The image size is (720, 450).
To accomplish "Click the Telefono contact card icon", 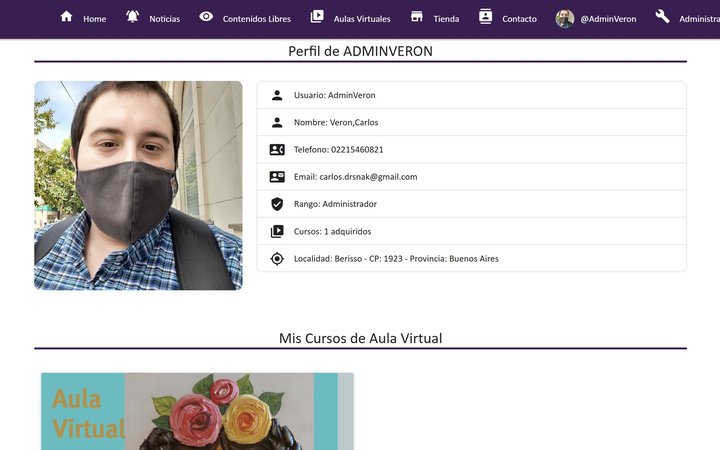I will 277,150.
